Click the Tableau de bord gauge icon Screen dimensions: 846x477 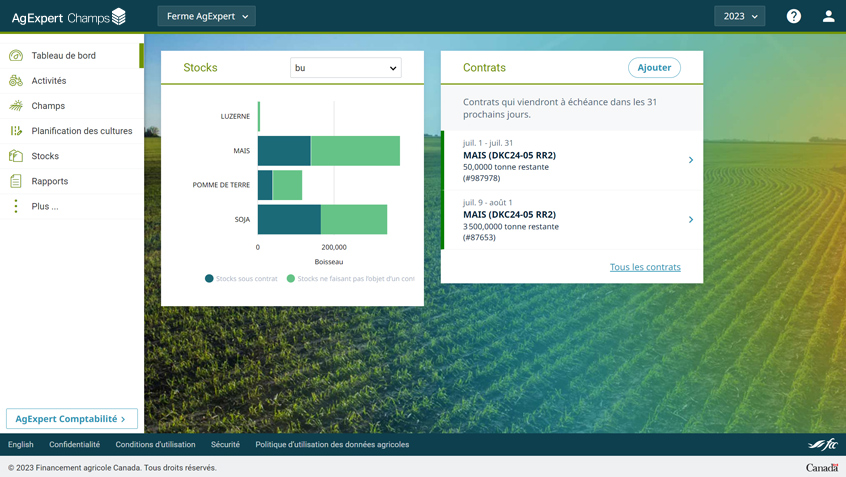point(16,56)
